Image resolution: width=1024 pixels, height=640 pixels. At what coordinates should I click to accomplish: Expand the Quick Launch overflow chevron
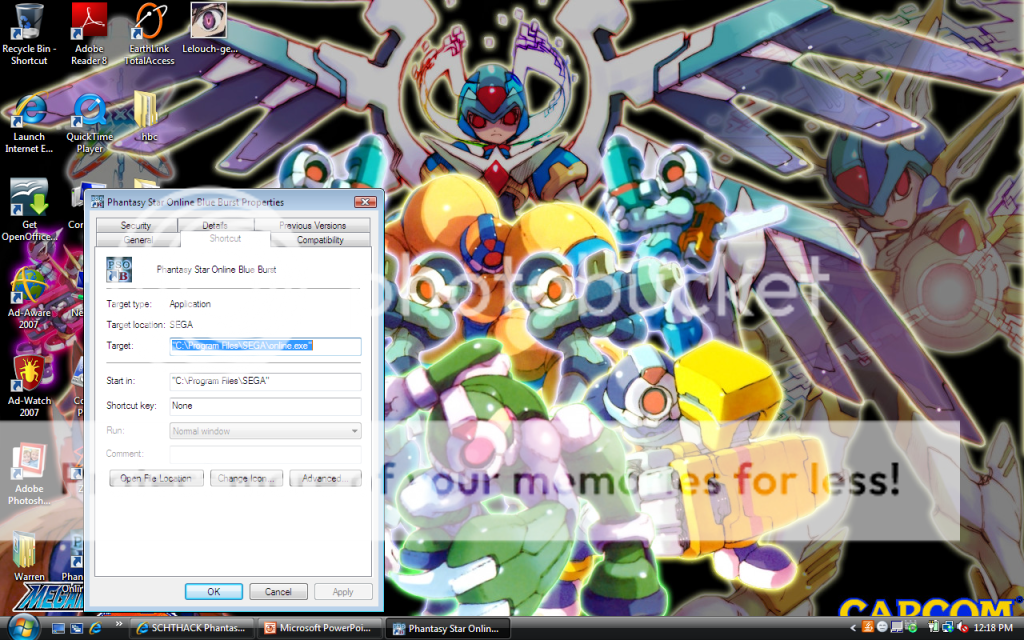(121, 623)
